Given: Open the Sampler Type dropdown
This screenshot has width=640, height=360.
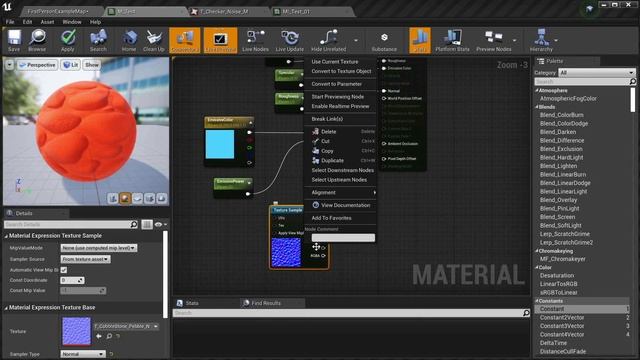Looking at the screenshot, I should (83, 354).
